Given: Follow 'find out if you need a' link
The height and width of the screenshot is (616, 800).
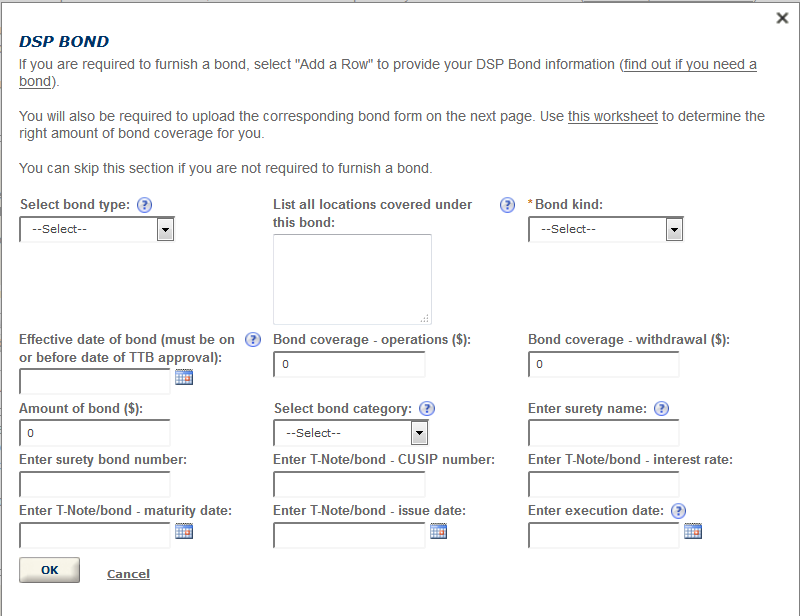Looking at the screenshot, I should pyautogui.click(x=690, y=64).
